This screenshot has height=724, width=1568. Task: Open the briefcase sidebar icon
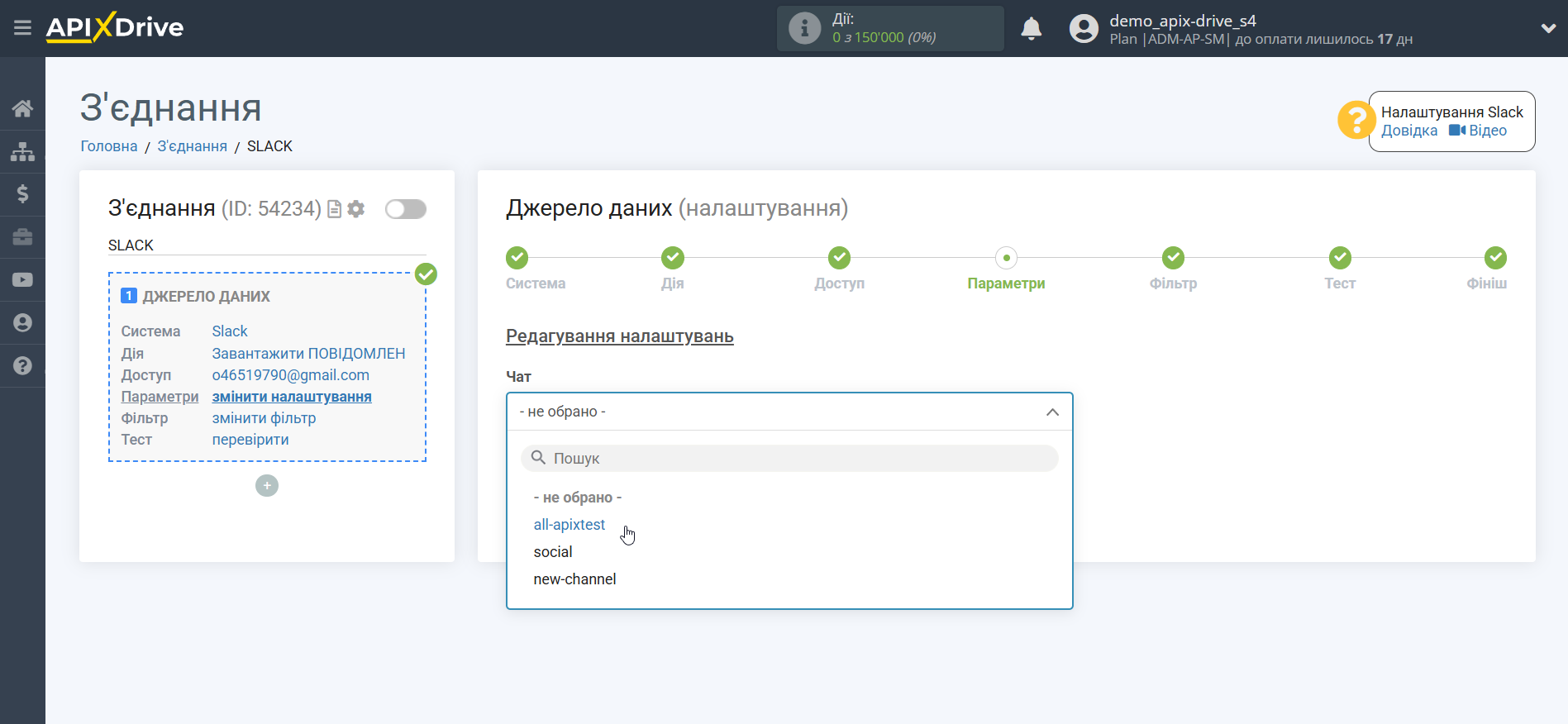pyautogui.click(x=22, y=237)
